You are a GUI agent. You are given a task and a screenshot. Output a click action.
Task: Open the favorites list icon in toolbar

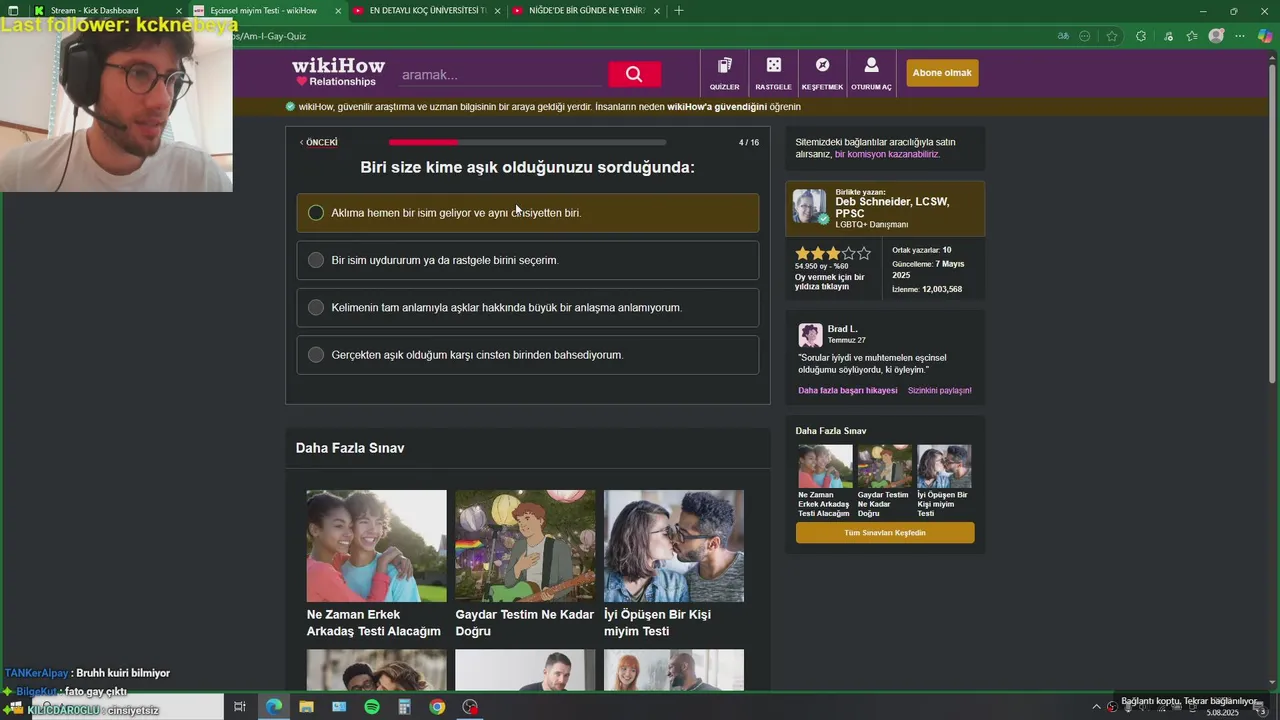pyautogui.click(x=1192, y=36)
